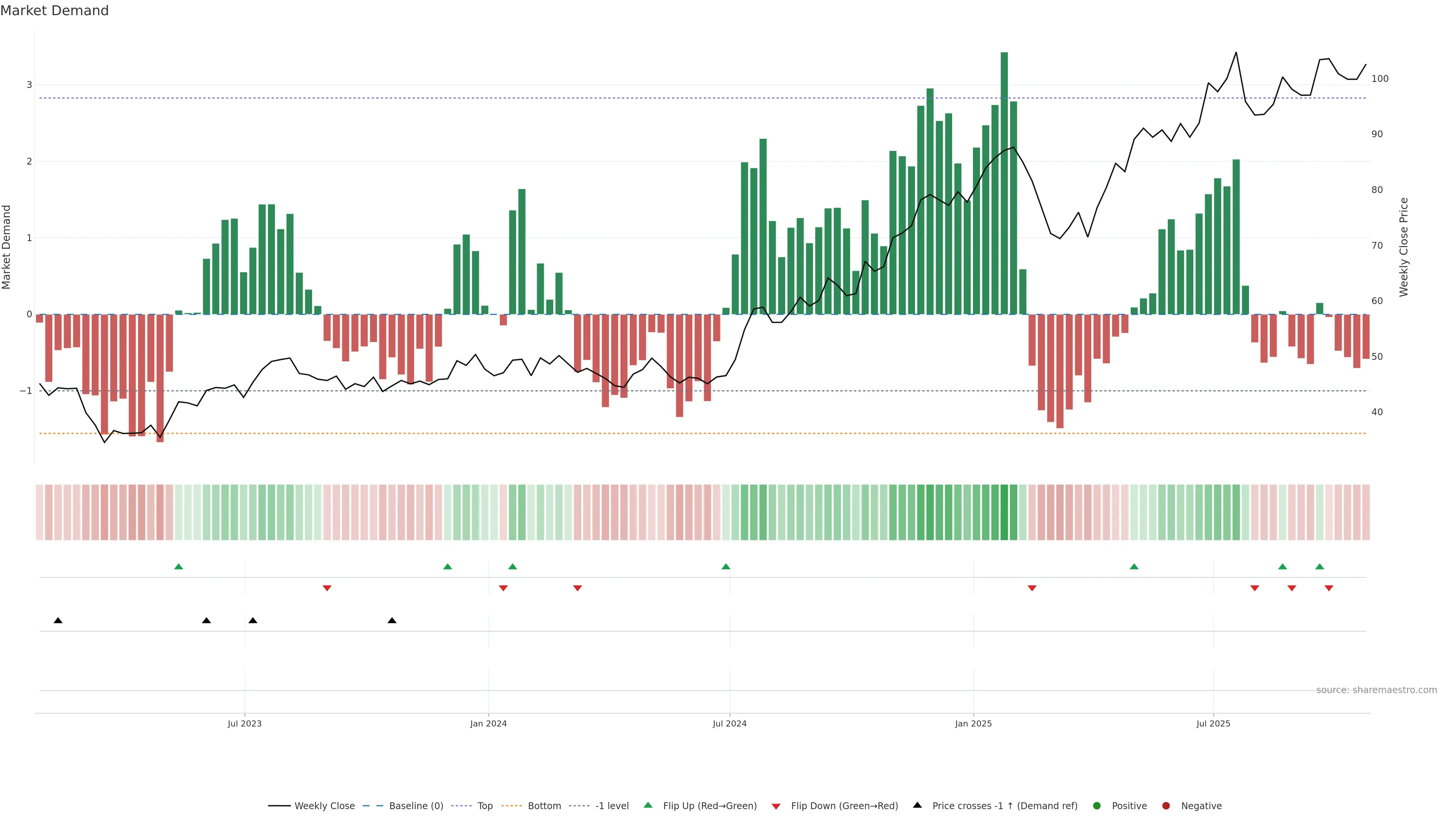Click the black Price crosses -1 legend icon
This screenshot has width=1456, height=819.
917,805
